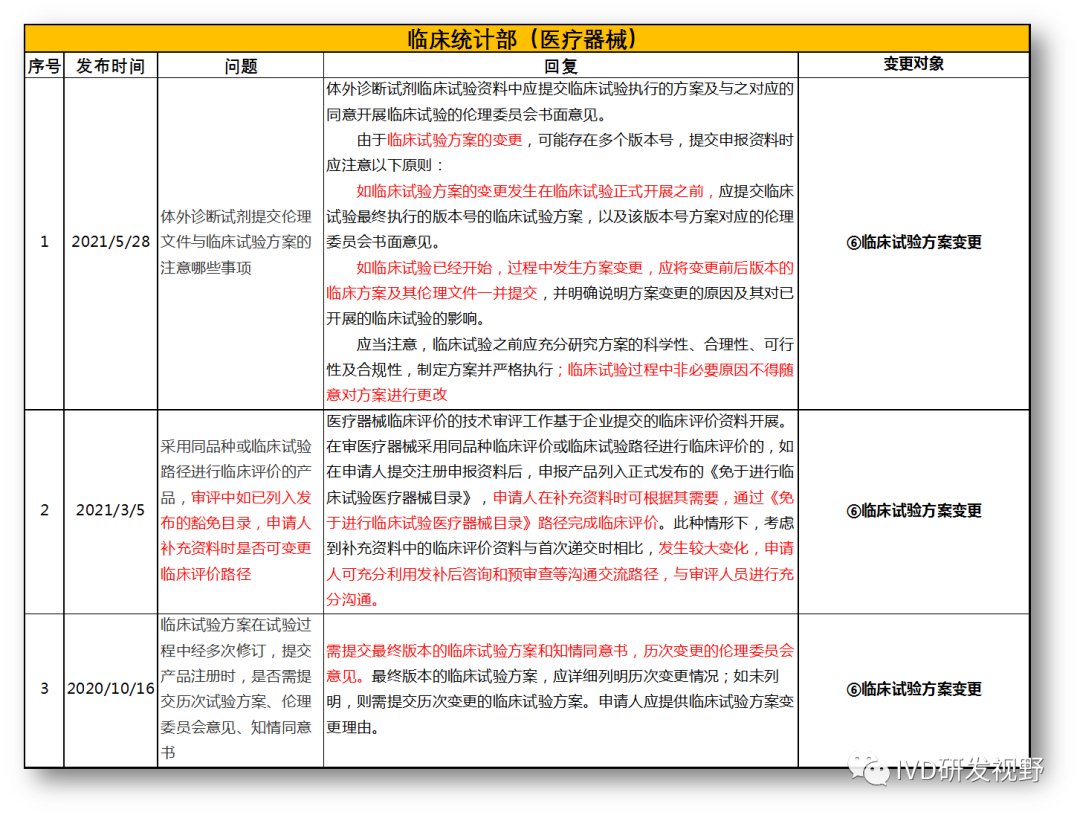Click the reply cell beginning 医疗器械临床评价的技术审评
1080x818 pixels.
pyautogui.click(x=560, y=510)
